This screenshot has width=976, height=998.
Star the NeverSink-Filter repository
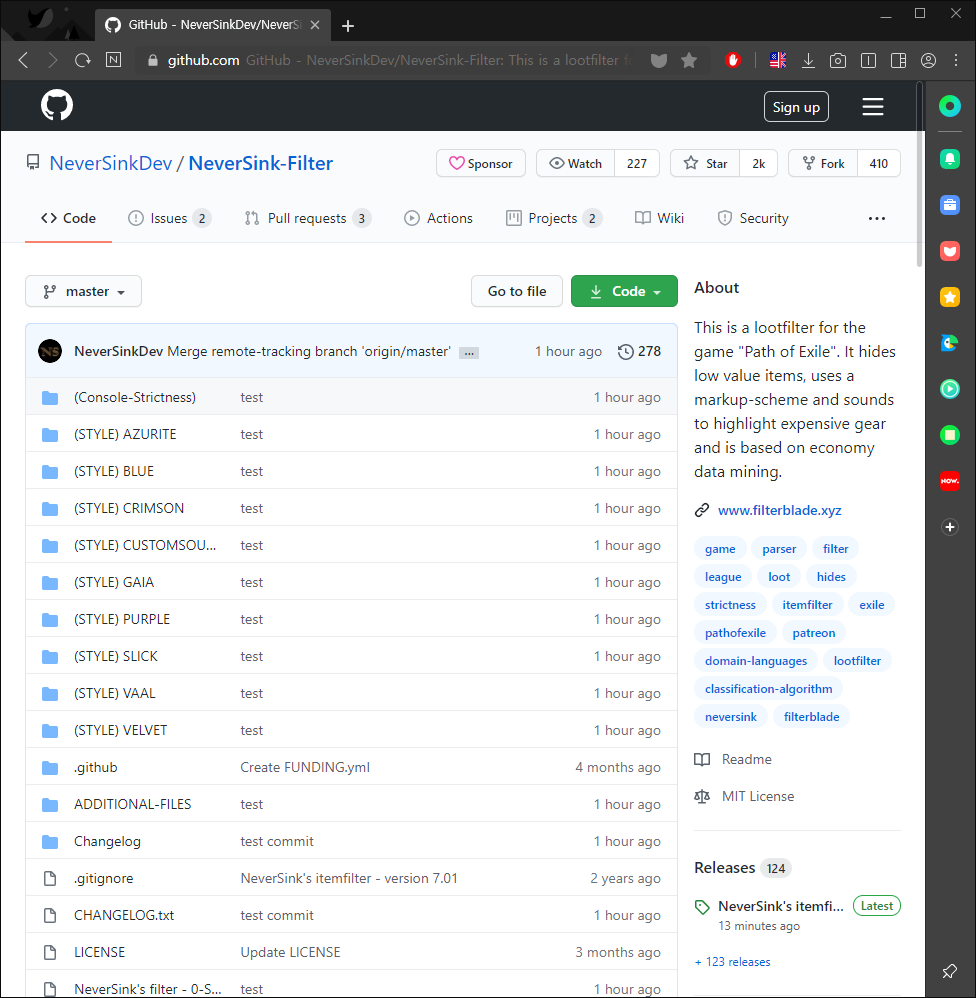705,164
